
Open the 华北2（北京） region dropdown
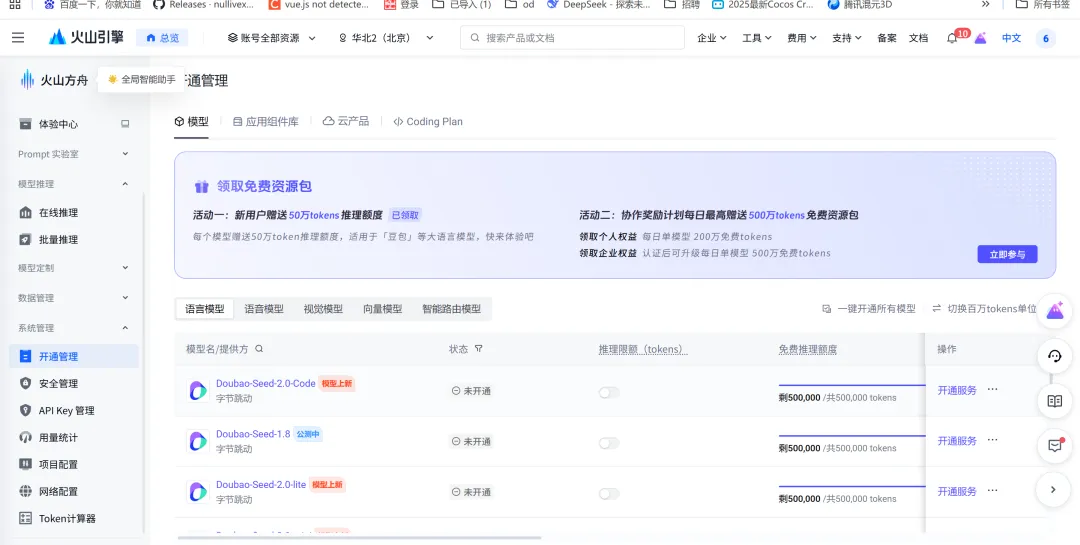[x=386, y=38]
